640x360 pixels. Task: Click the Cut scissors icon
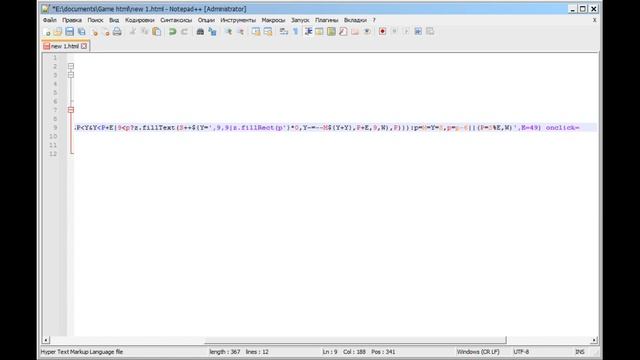point(133,31)
